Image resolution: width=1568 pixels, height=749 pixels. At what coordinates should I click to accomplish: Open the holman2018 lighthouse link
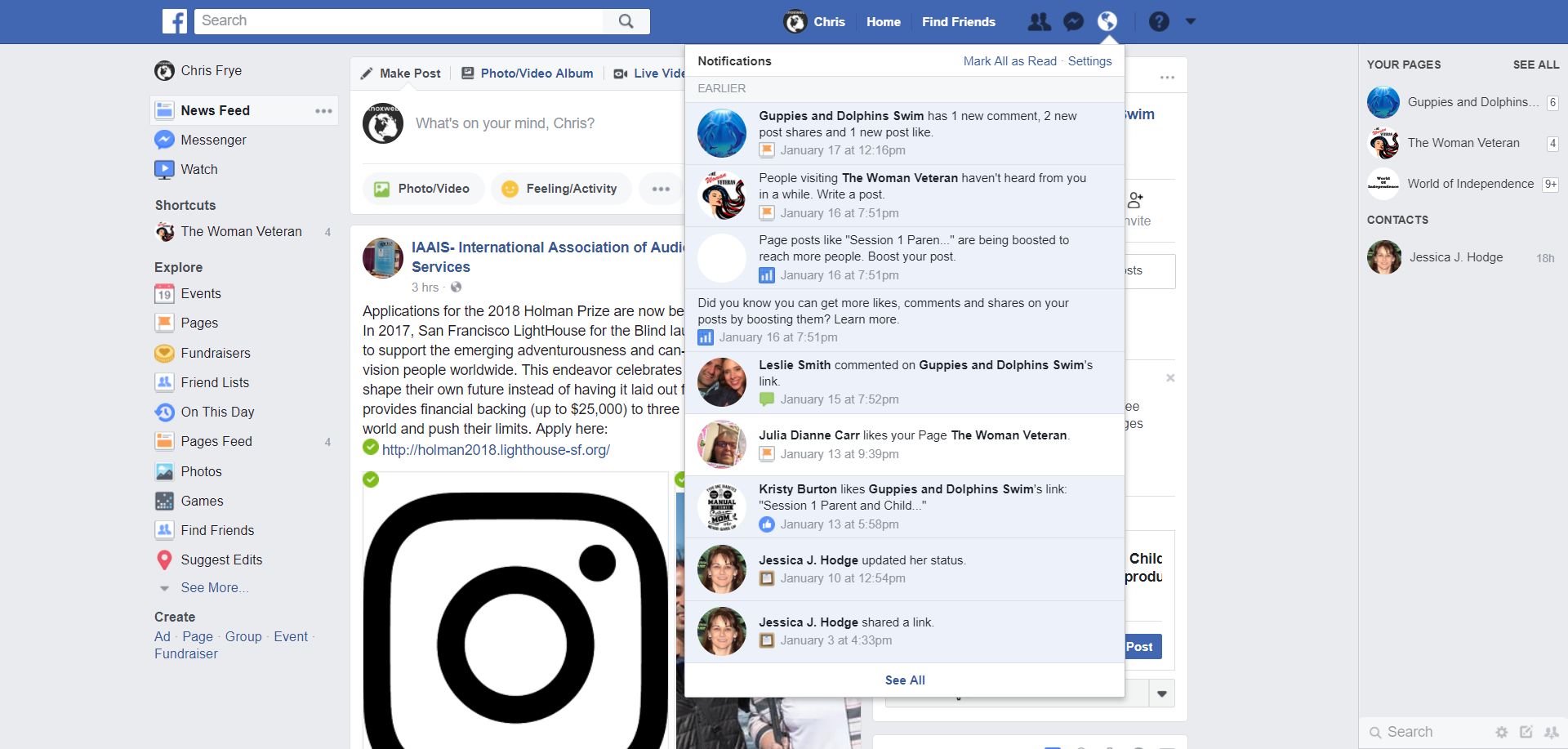[496, 450]
